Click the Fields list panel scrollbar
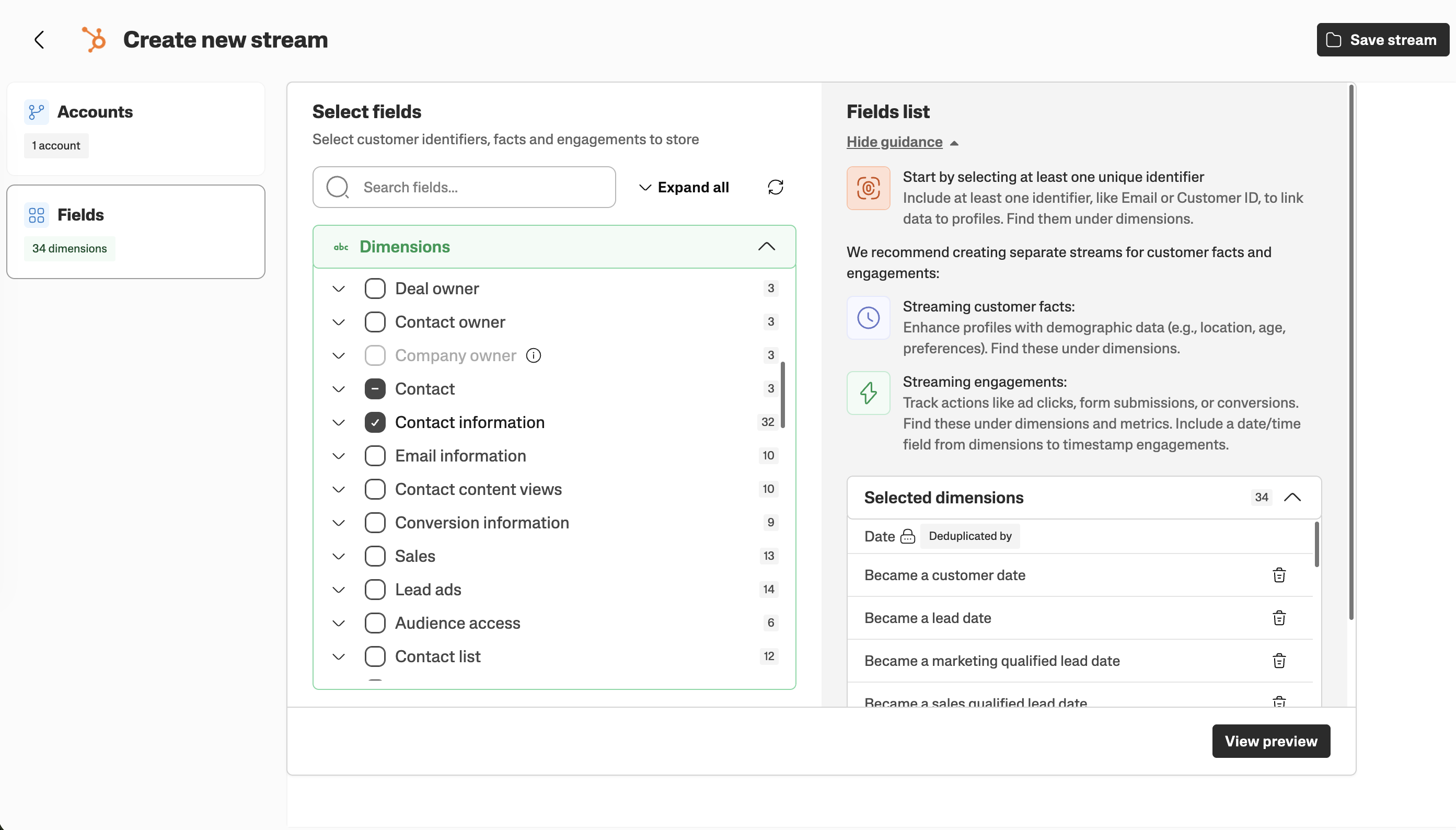This screenshot has width=1456, height=830. 1350,352
